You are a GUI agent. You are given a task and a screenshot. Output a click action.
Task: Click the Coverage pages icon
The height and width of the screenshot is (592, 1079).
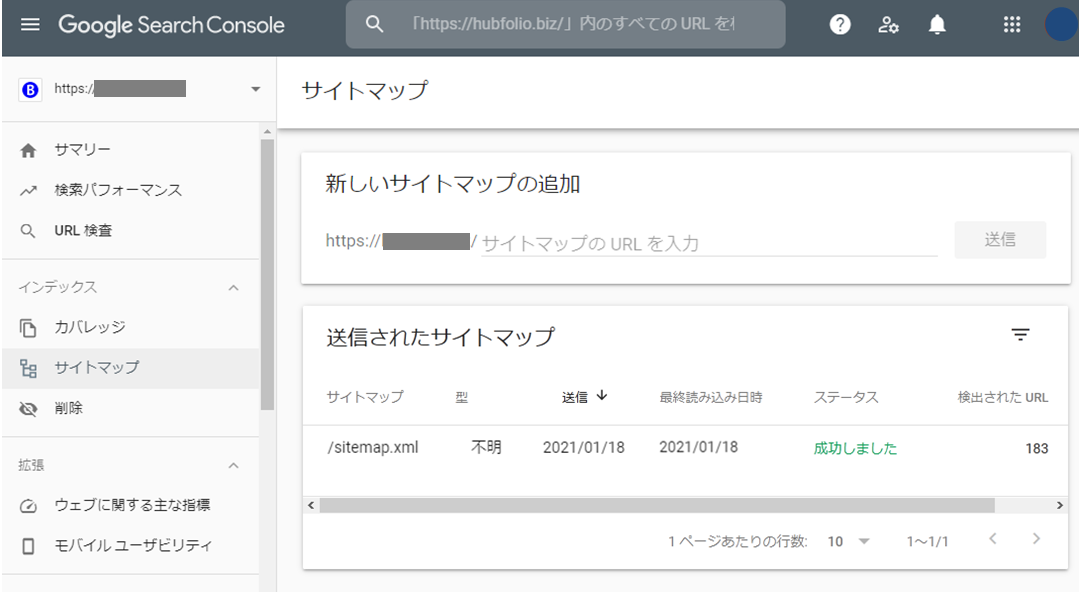[28, 328]
